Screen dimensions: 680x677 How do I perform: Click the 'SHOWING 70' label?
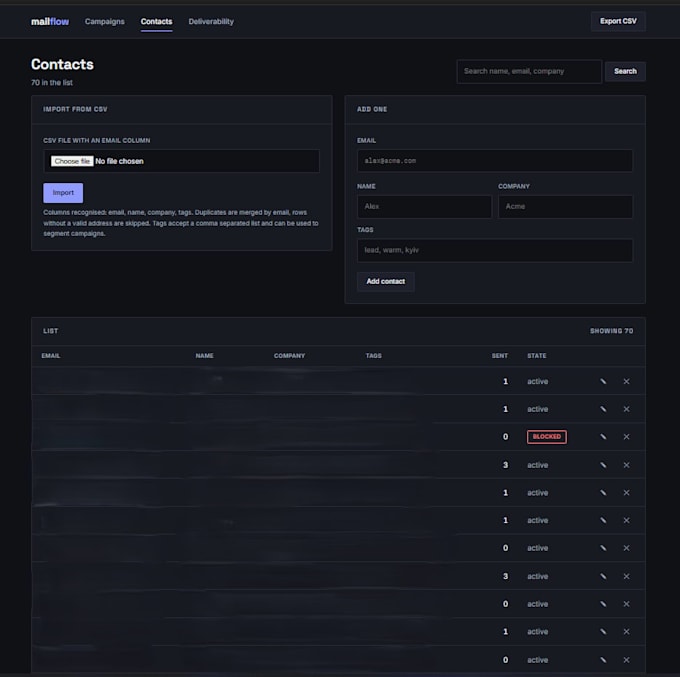(611, 331)
